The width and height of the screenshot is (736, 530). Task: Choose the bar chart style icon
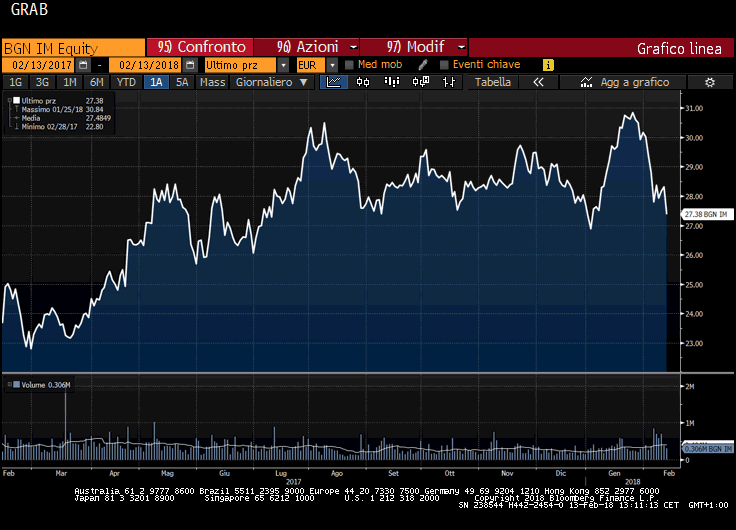(x=391, y=82)
